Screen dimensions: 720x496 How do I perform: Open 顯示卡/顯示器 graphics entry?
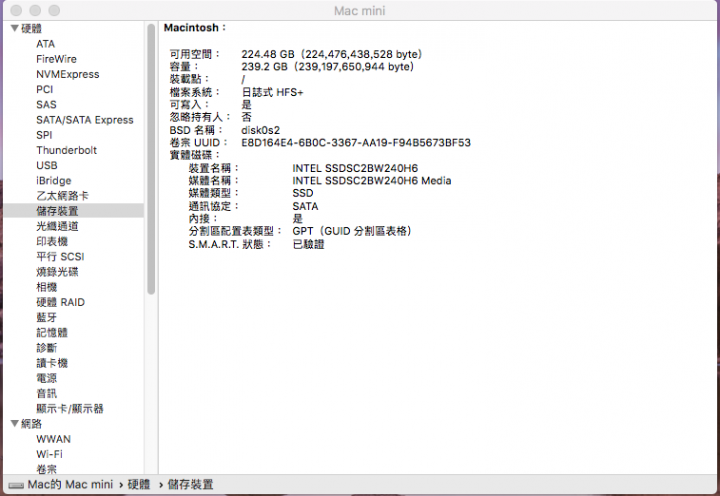click(70, 408)
